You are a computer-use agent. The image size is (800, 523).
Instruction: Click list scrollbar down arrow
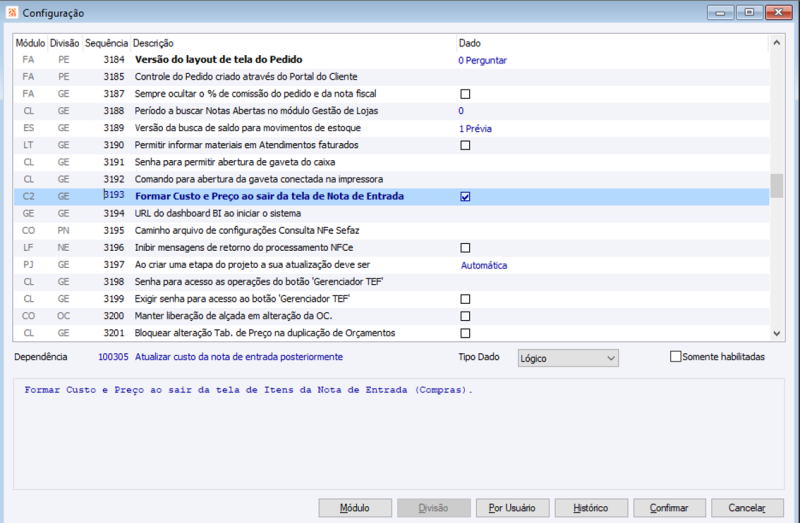click(x=777, y=334)
